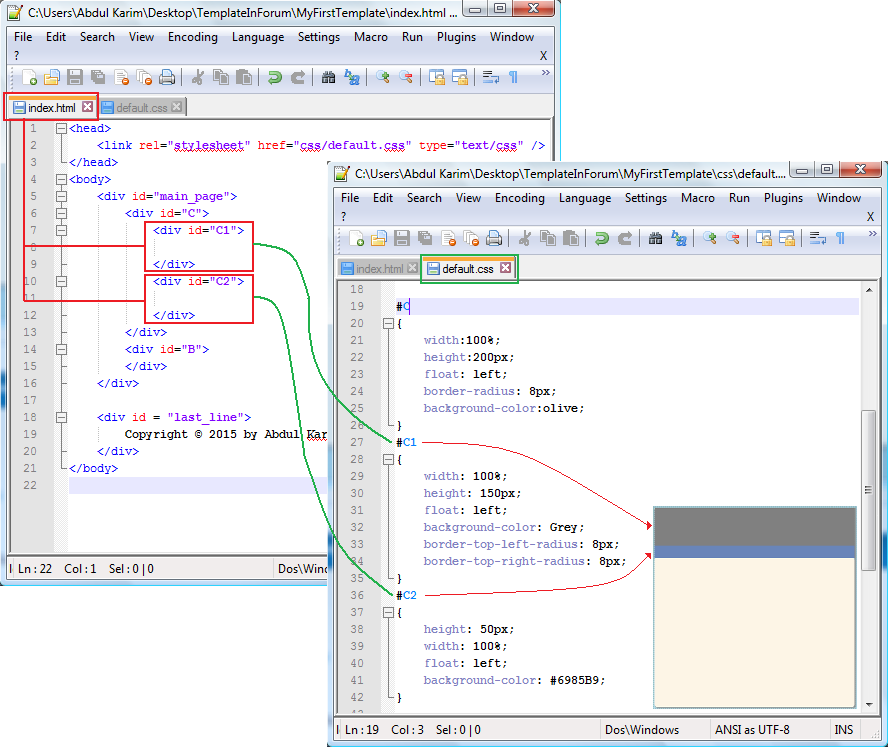The height and width of the screenshot is (747, 888).
Task: Click the New file icon in the back index.html window toolbar
Action: [x=27, y=77]
